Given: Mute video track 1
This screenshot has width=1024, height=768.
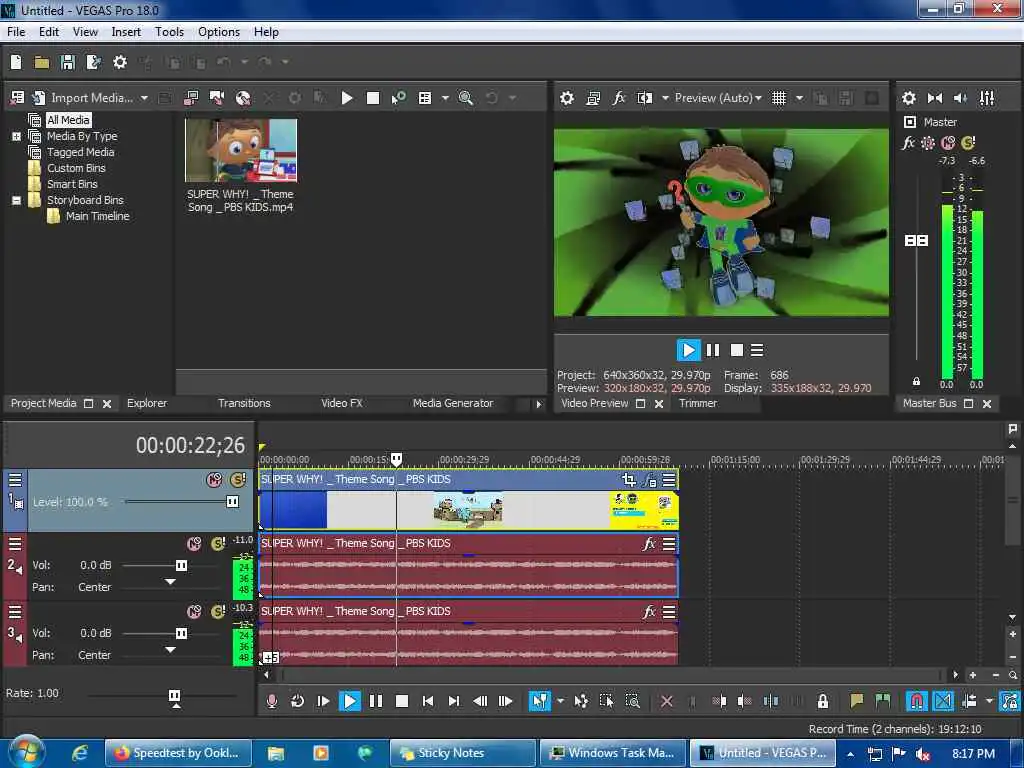Looking at the screenshot, I should pyautogui.click(x=214, y=480).
